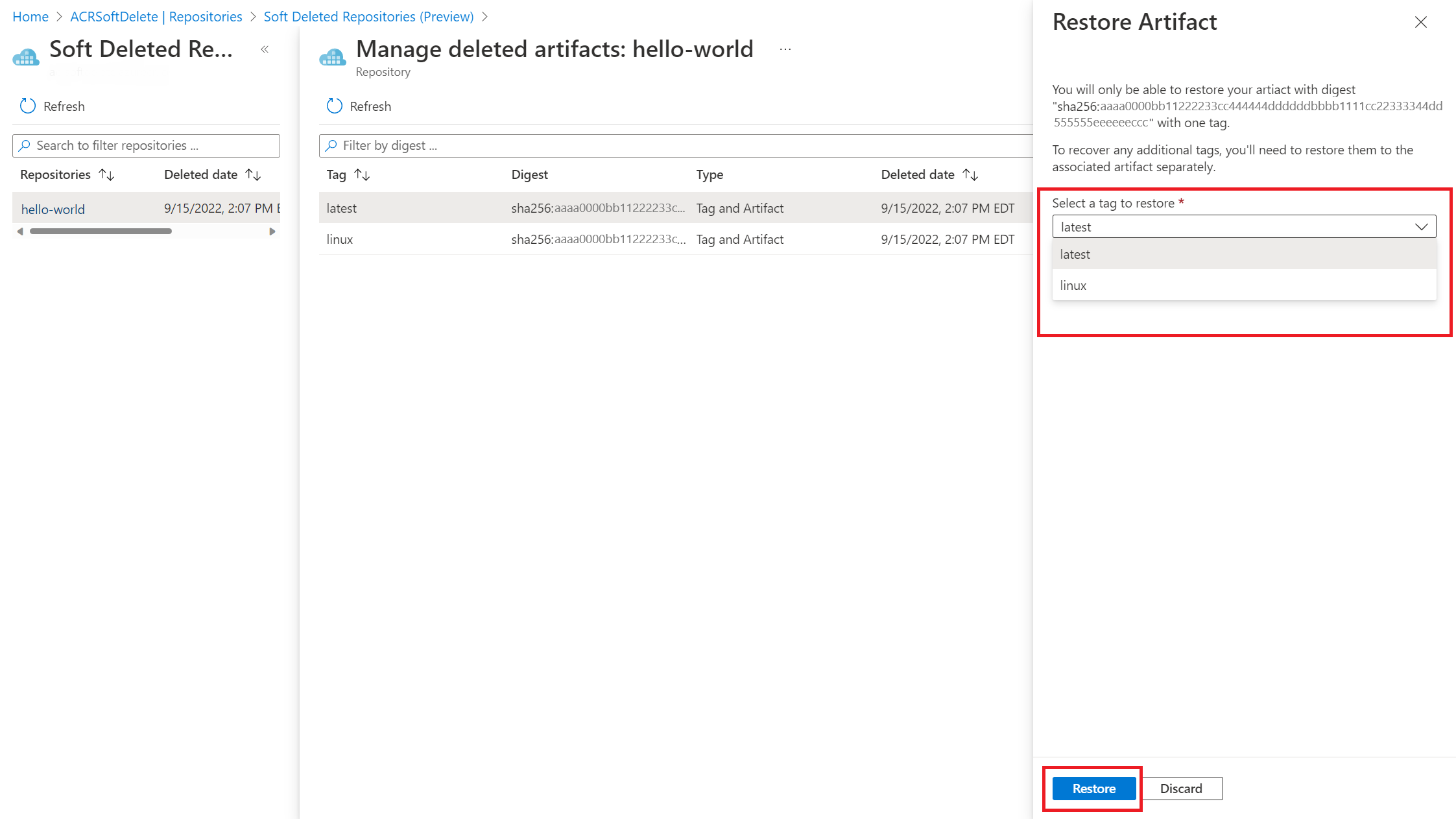Image resolution: width=1456 pixels, height=819 pixels.
Task: Click the Restore button
Action: click(1093, 788)
